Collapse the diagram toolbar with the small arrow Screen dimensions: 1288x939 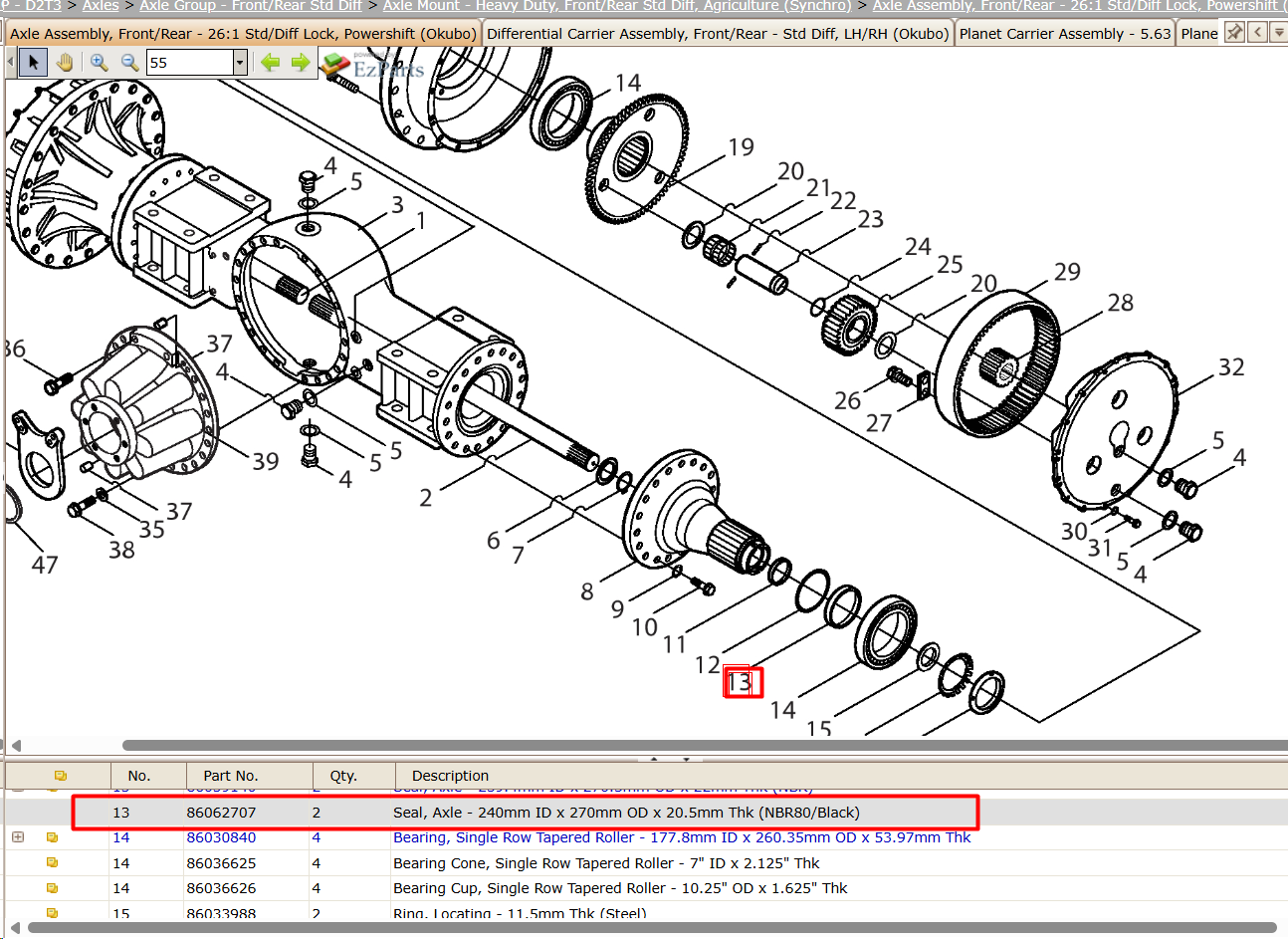11,63
